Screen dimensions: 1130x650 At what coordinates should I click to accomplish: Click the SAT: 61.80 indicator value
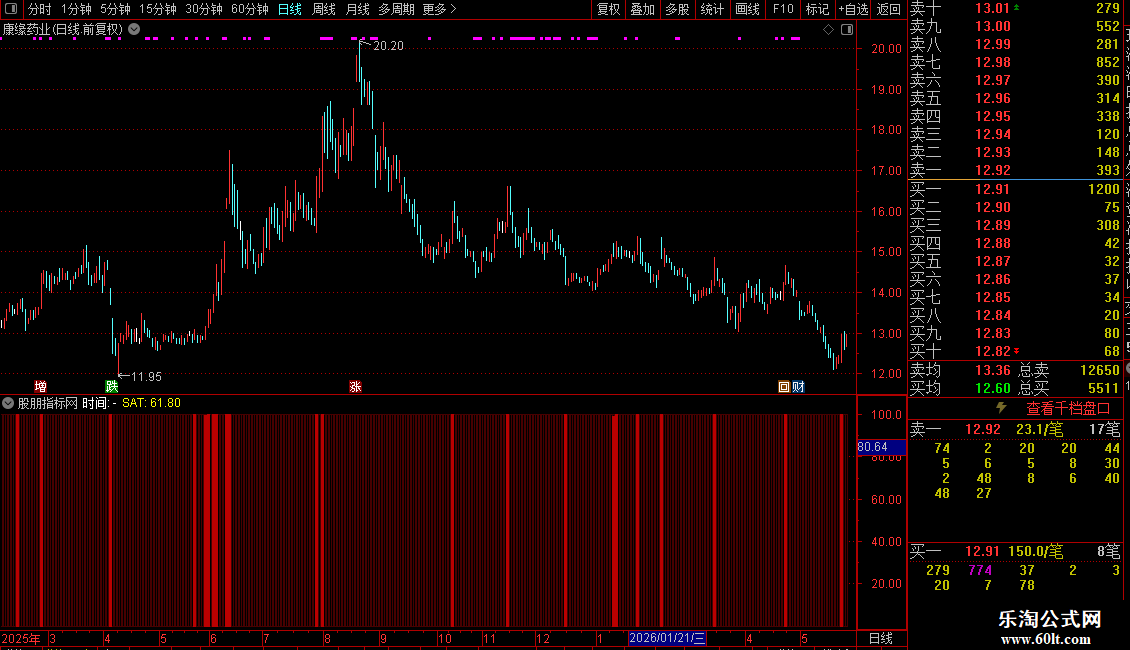[x=151, y=403]
